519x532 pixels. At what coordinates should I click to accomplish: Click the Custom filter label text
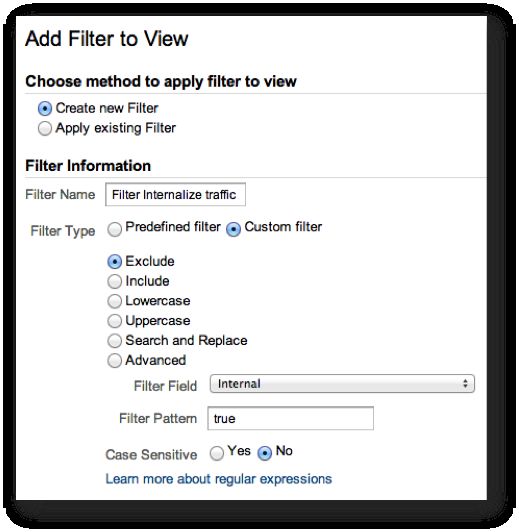pos(283,227)
